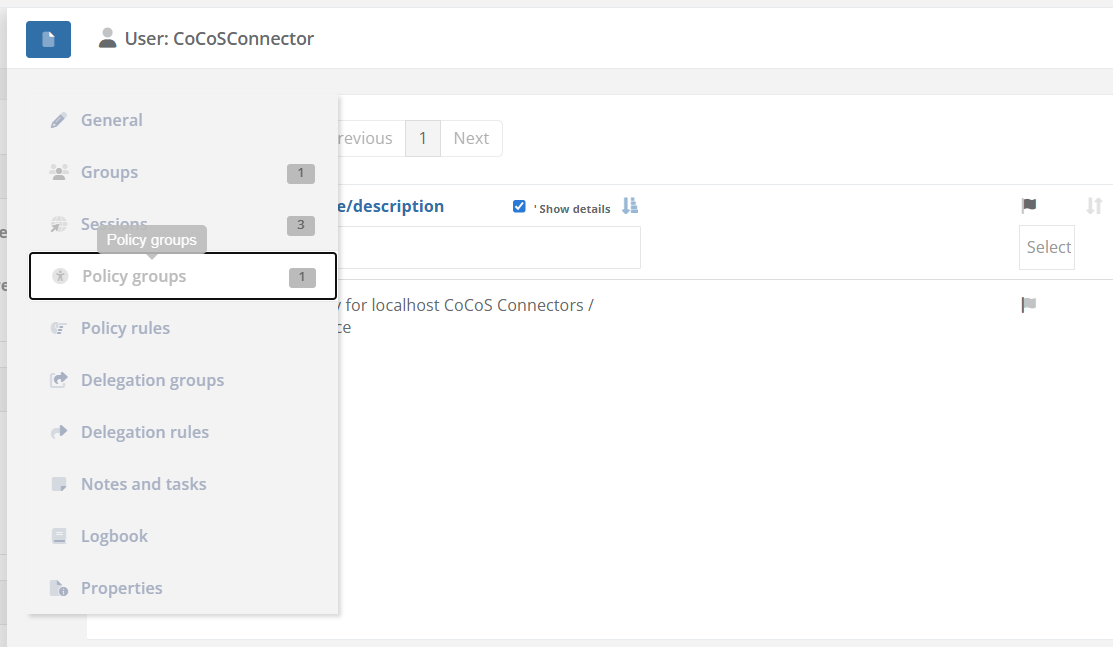1113x647 pixels.
Task: Click the Sessions count badge showing 3
Action: coord(301,225)
